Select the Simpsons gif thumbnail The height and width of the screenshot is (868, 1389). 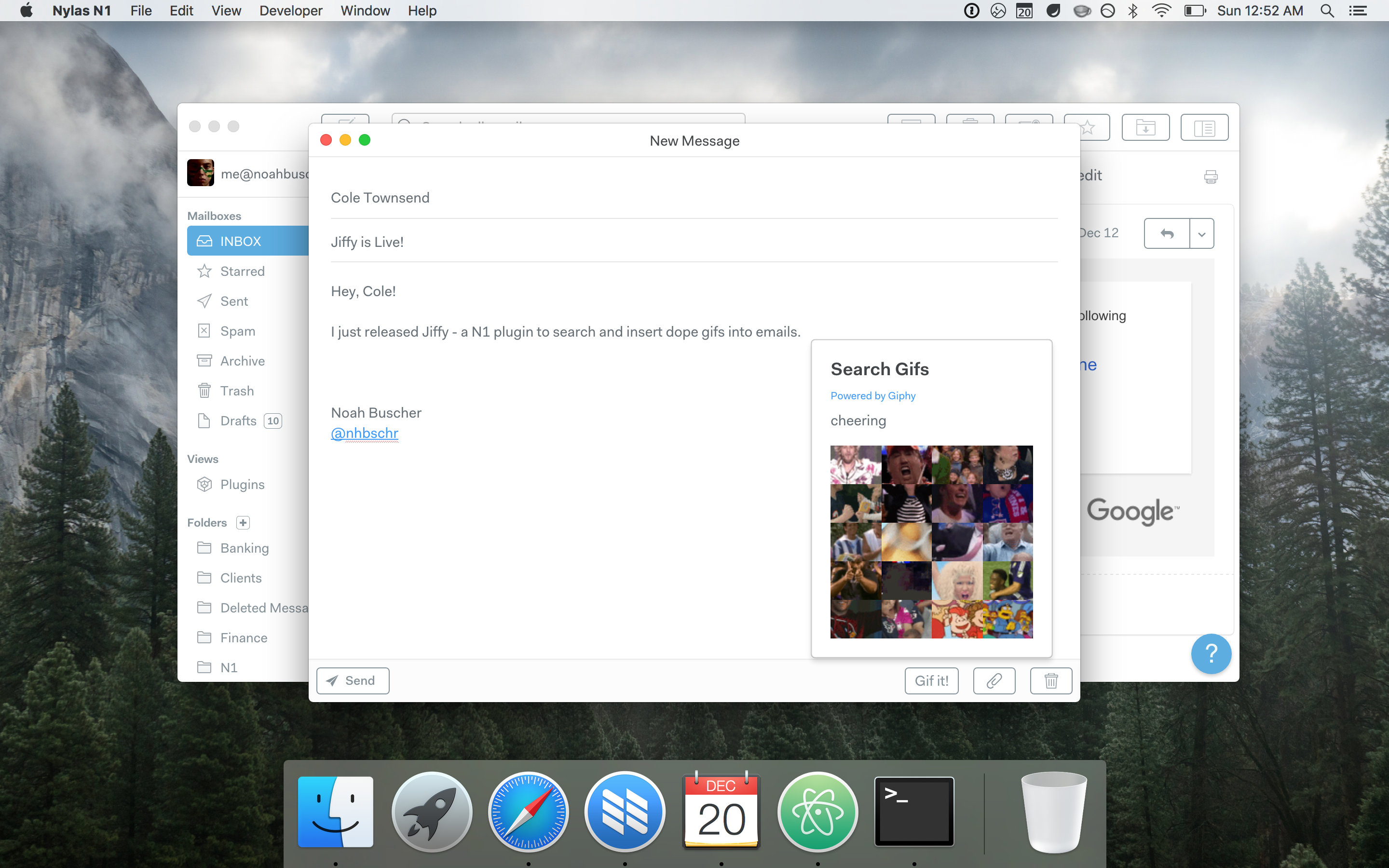click(1008, 620)
